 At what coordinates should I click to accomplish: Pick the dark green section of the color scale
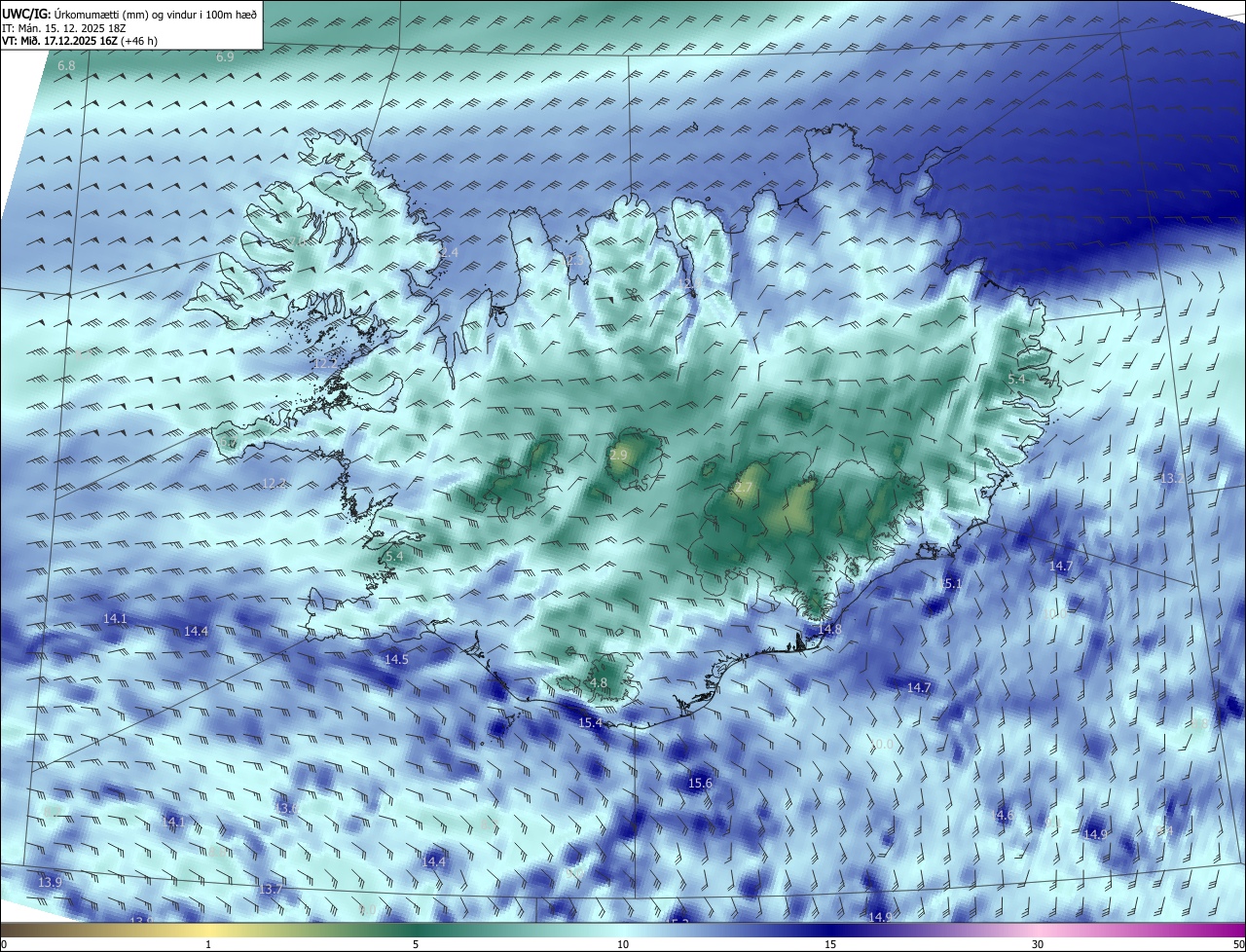[416, 930]
